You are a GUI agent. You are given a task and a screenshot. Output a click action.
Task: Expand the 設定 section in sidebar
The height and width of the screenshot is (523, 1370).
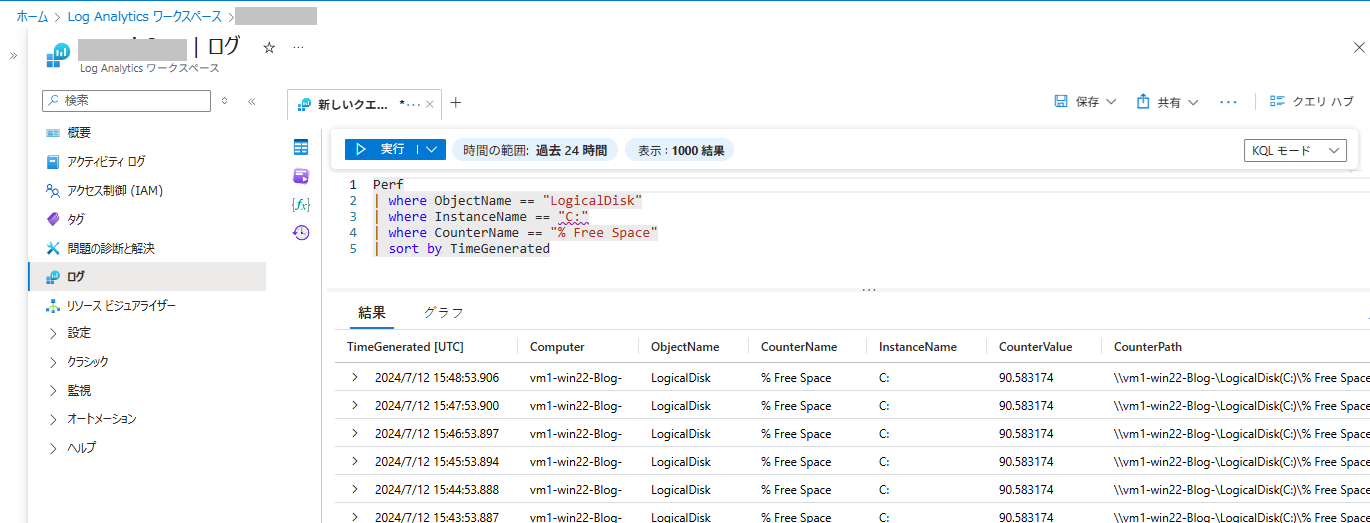pos(53,333)
